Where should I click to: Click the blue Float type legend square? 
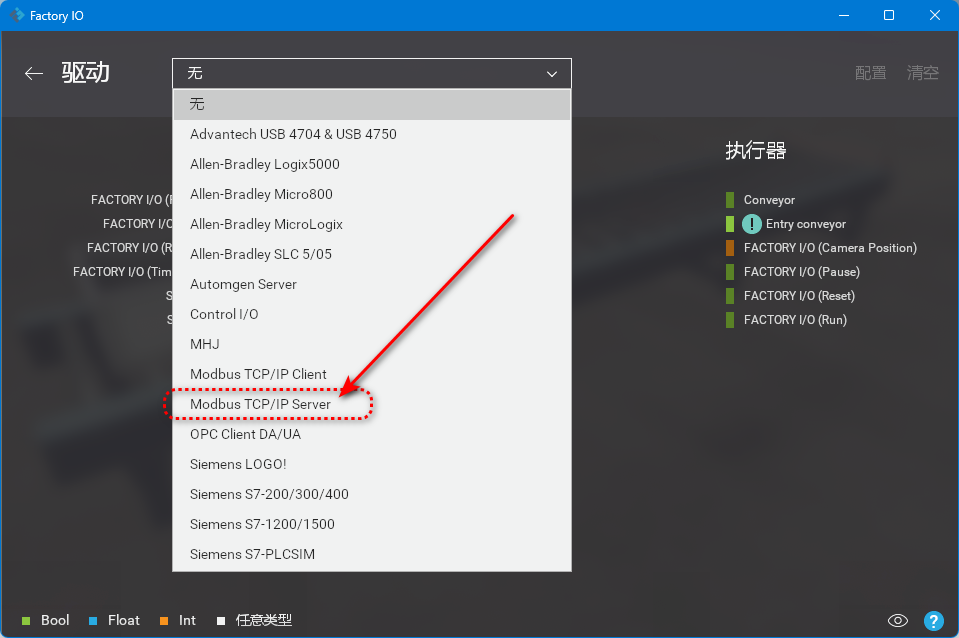(93, 621)
